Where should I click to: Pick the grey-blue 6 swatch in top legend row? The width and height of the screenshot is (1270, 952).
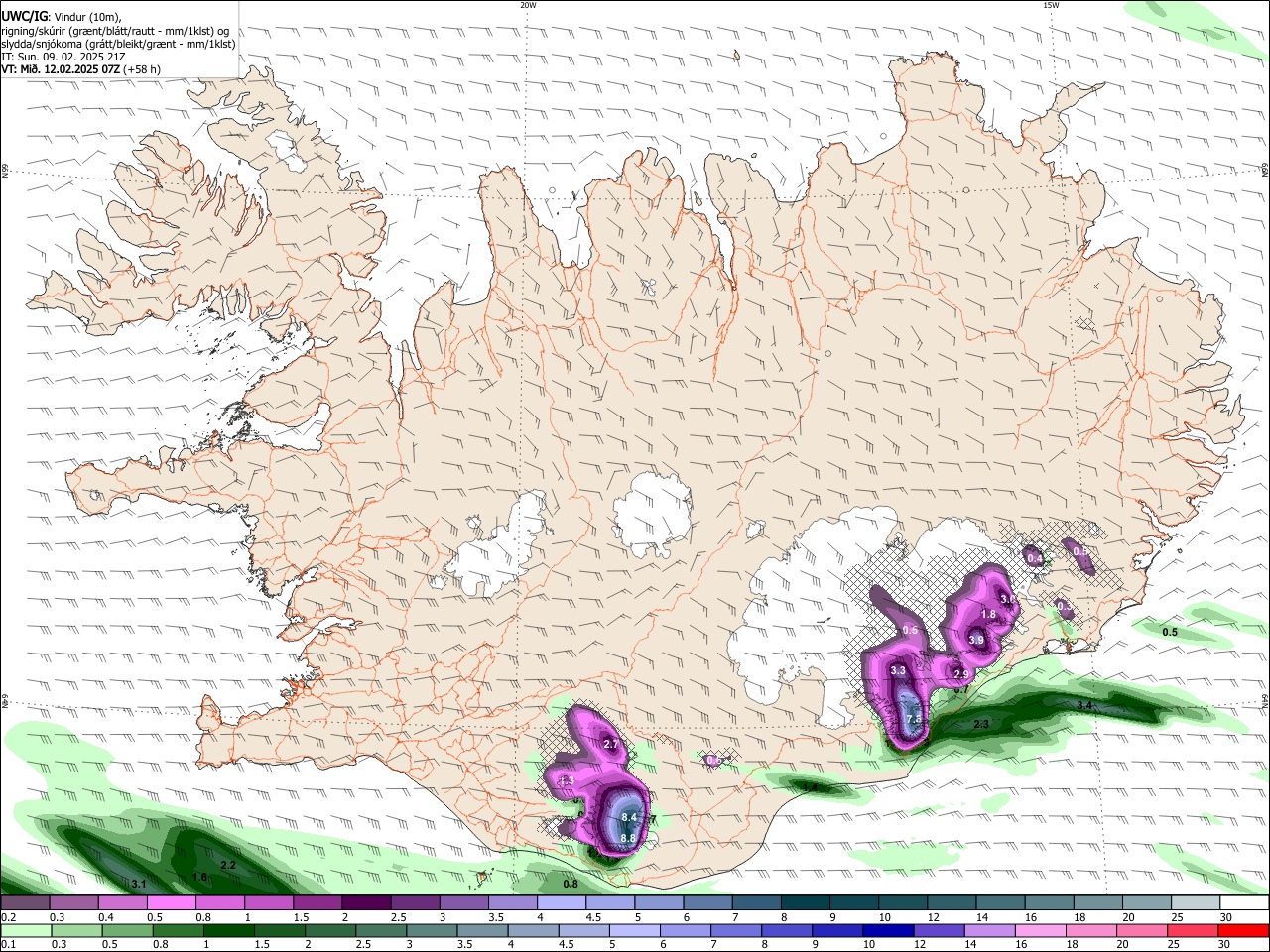705,903
